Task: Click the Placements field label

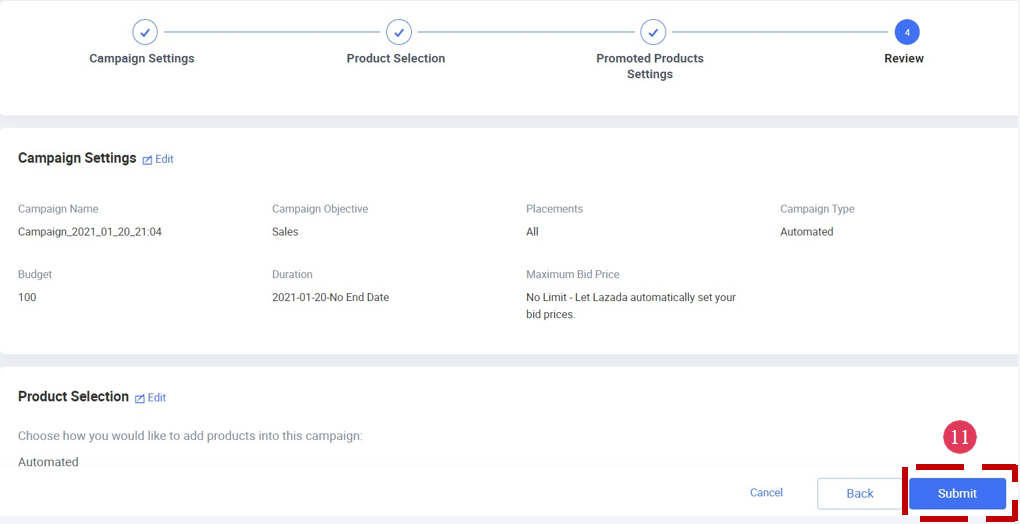Action: (x=554, y=209)
